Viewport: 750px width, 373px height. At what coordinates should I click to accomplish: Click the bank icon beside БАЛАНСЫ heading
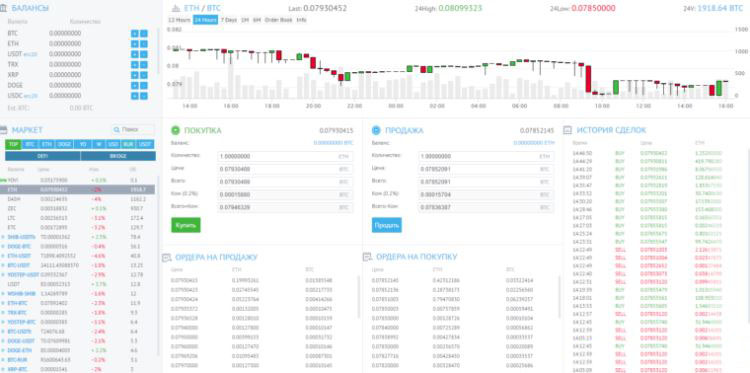(x=3, y=8)
